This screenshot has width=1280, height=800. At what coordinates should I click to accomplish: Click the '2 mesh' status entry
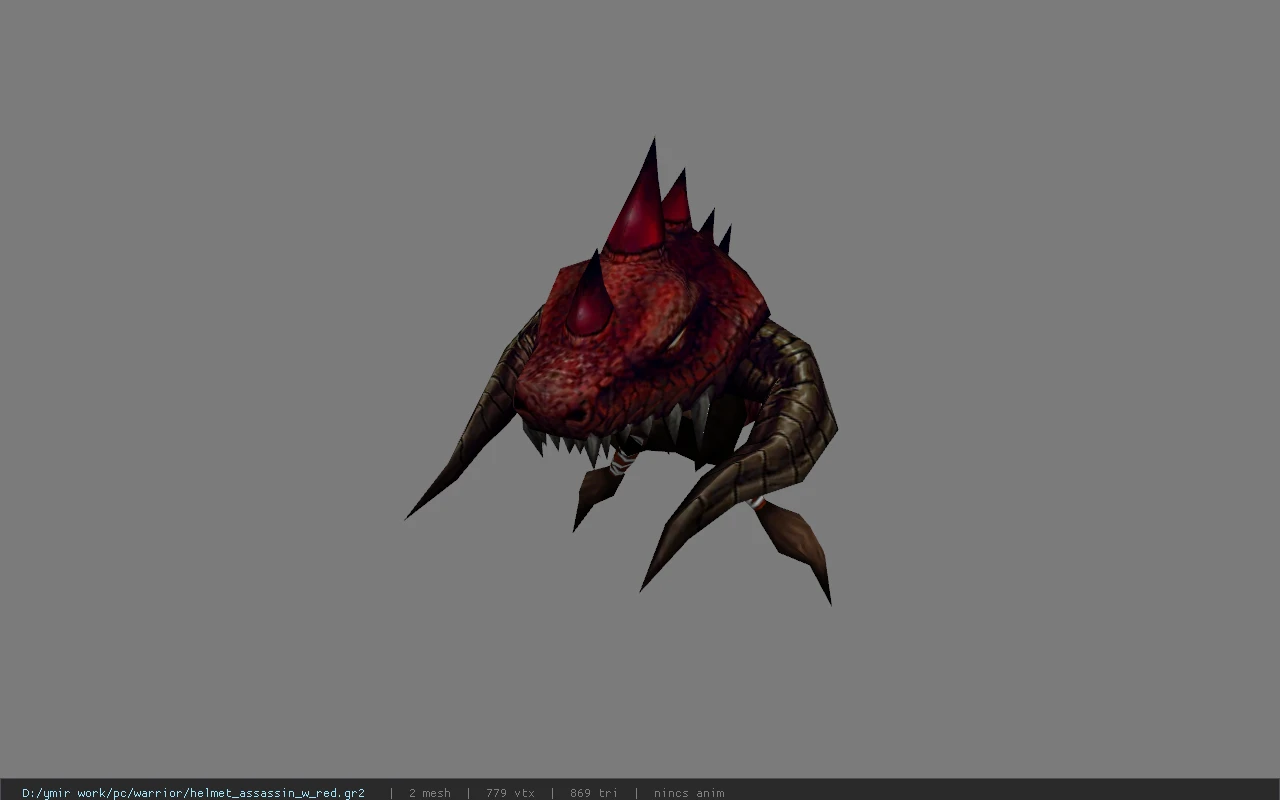pos(429,793)
